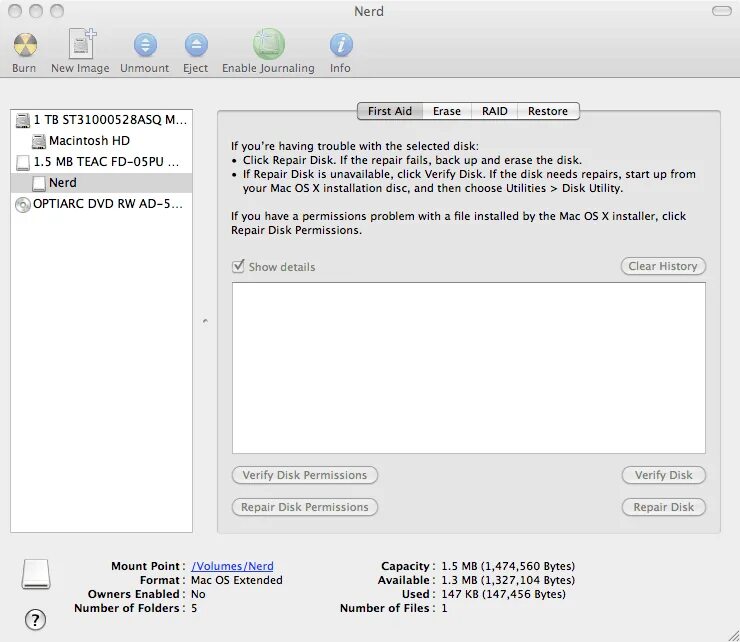Screen dimensions: 740x642
Task: Click the Macintosh HD volume icon
Action: (39, 141)
